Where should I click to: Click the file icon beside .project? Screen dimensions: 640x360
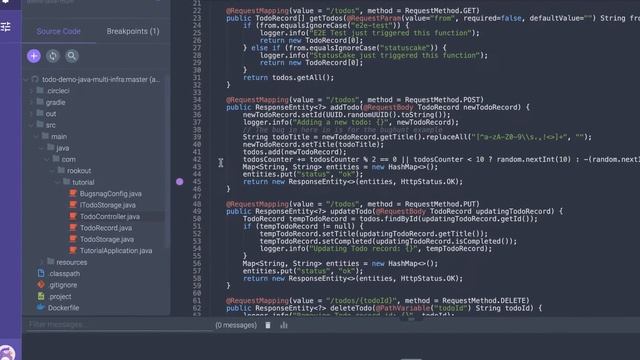coord(41,296)
